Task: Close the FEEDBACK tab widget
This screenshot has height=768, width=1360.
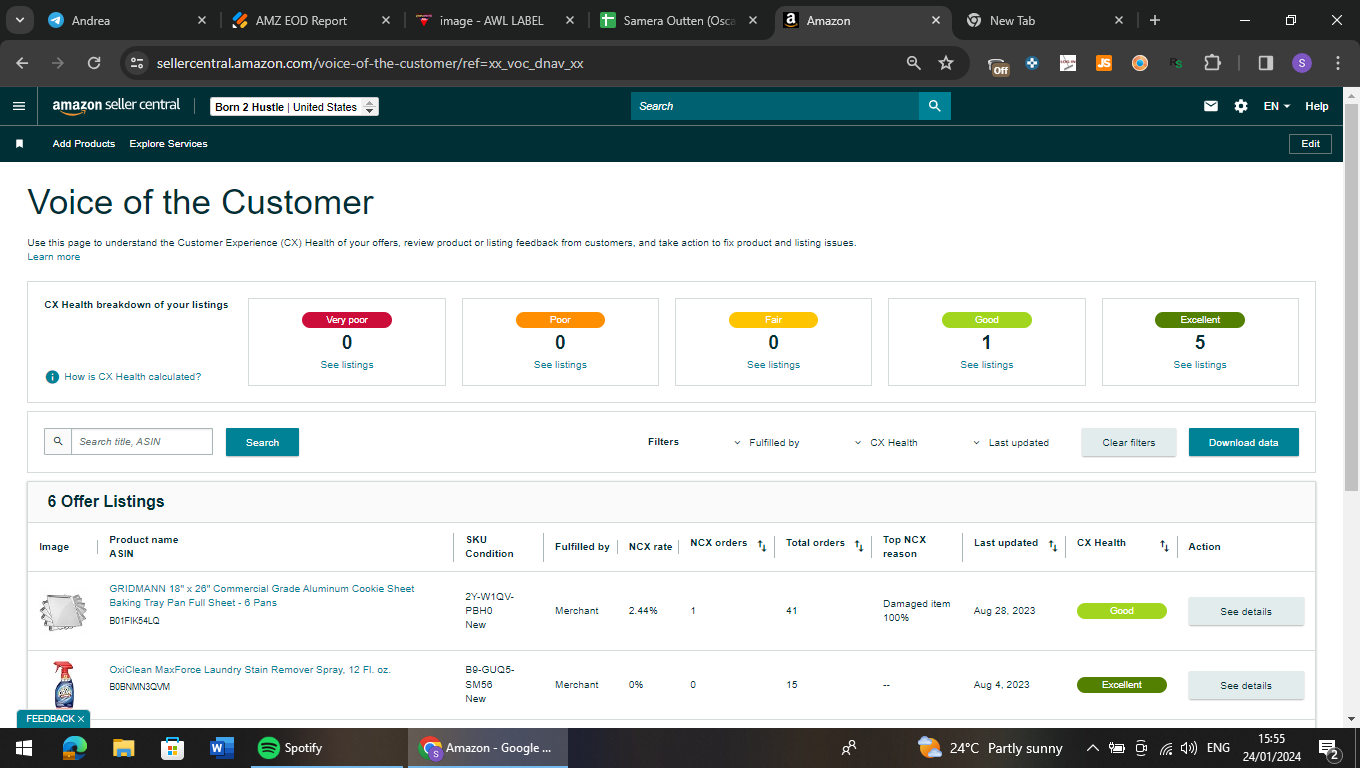Action: (81, 719)
